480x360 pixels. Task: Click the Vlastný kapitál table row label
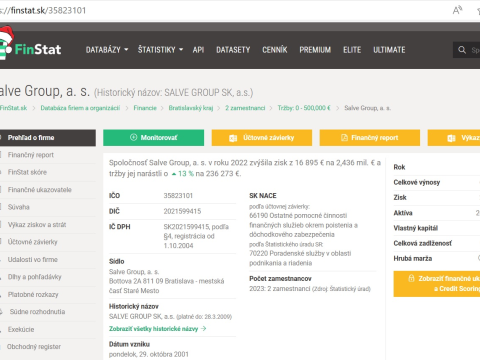coord(416,228)
